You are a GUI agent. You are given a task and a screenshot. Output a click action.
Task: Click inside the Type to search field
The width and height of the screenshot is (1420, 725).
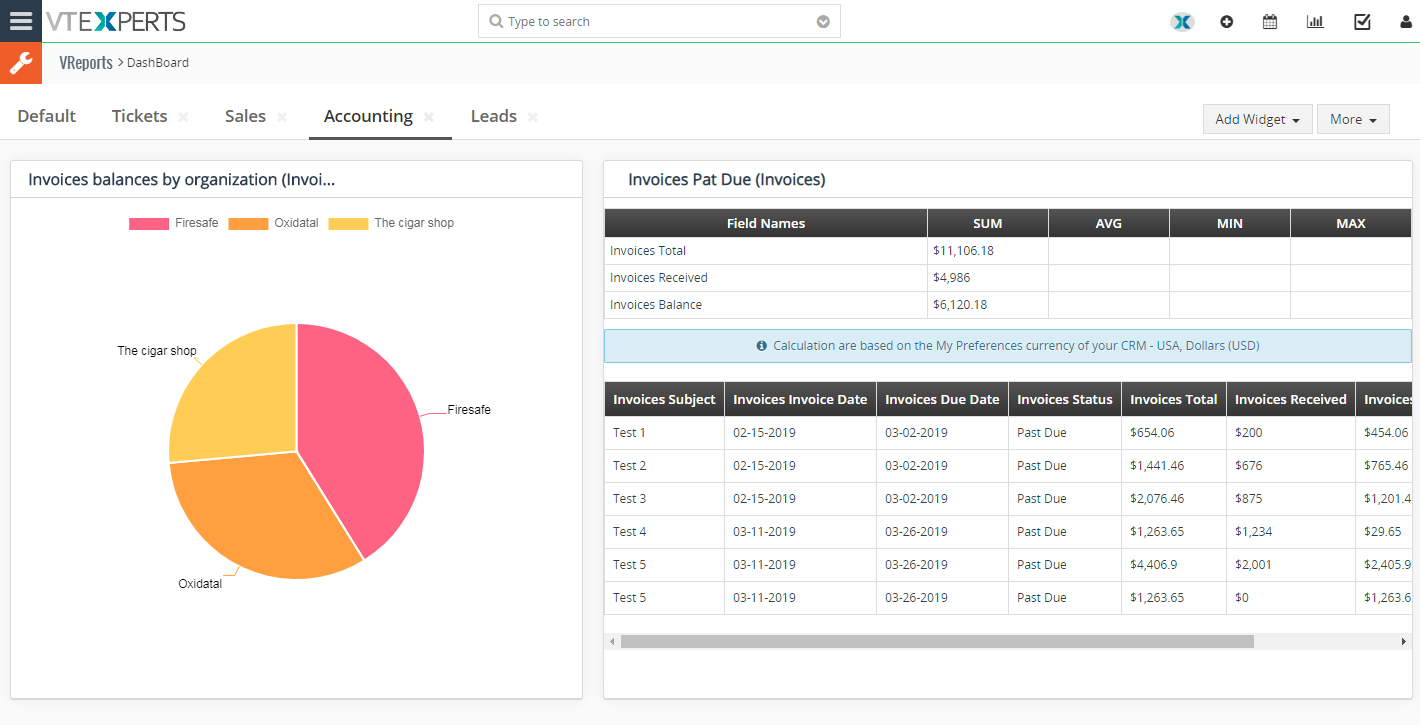[x=600, y=20]
